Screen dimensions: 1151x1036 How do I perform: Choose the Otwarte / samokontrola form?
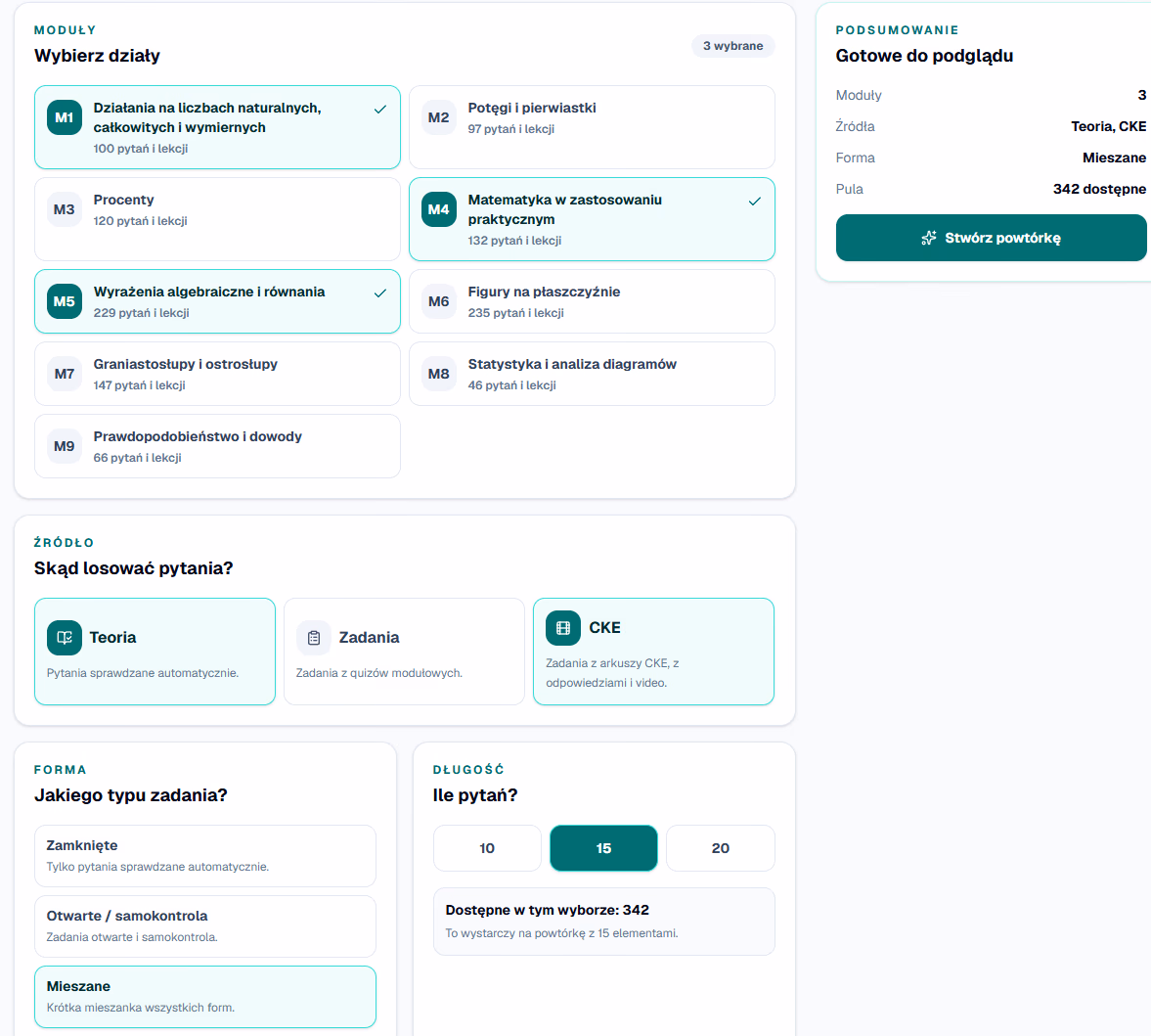(x=204, y=925)
